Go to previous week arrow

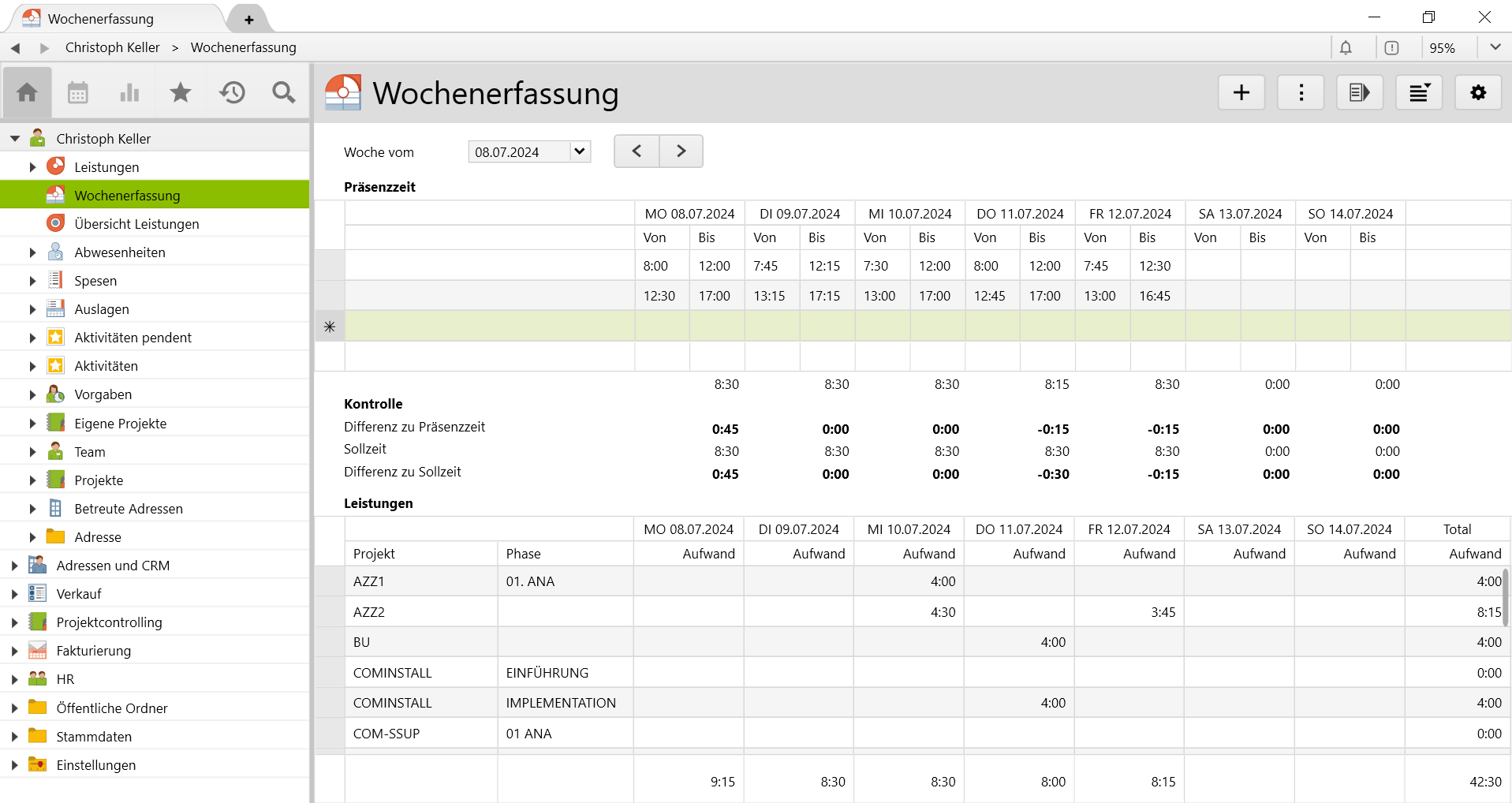637,151
